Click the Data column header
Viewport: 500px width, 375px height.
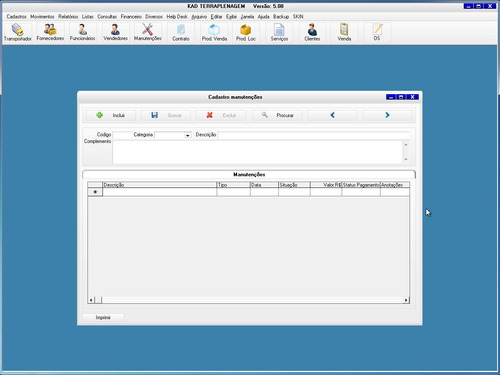[x=264, y=185]
